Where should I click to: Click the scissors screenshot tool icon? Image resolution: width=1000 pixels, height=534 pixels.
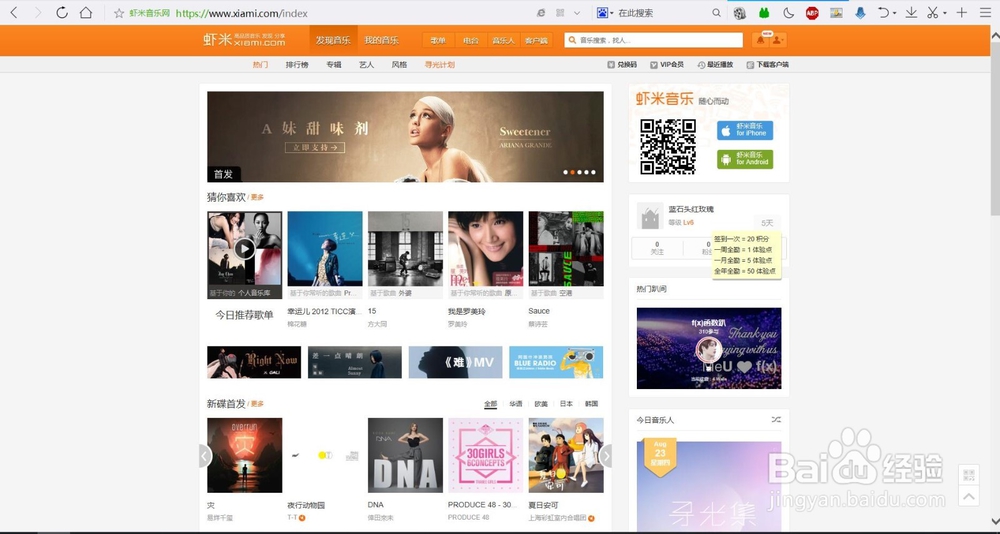(x=933, y=13)
